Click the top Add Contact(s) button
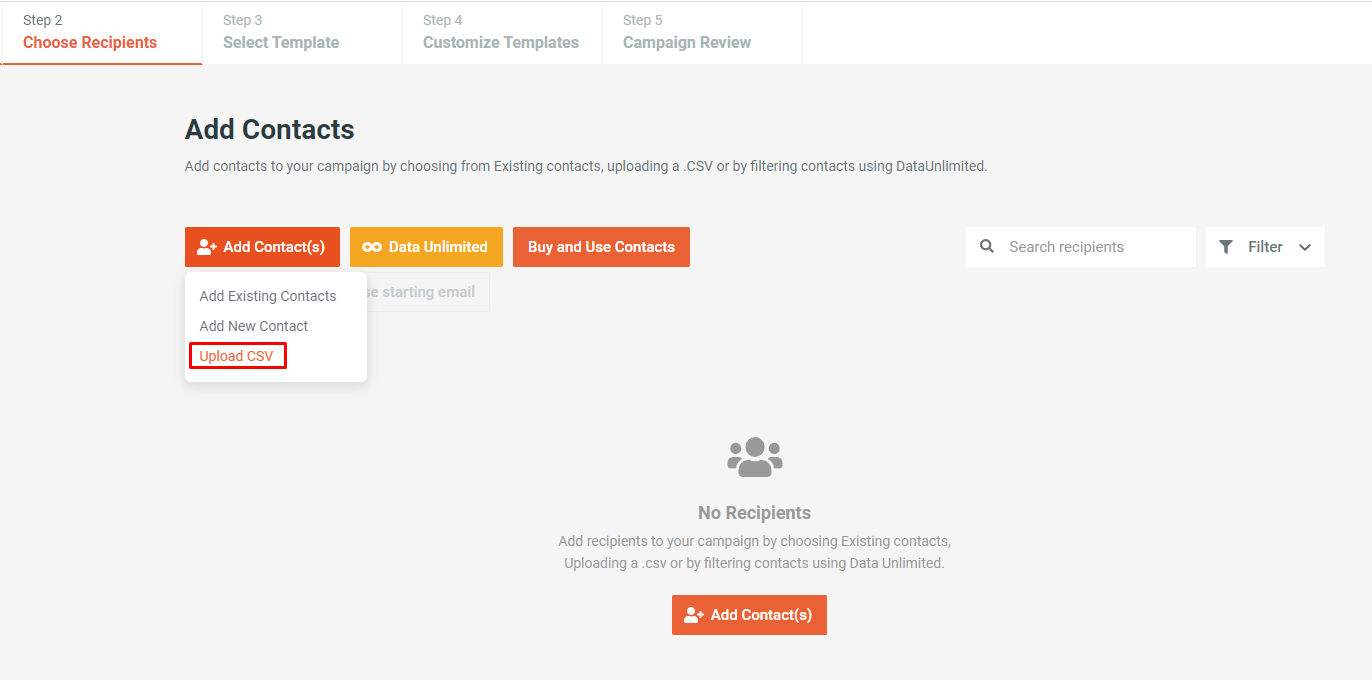Screen dimensions: 1372x680 coord(262,246)
